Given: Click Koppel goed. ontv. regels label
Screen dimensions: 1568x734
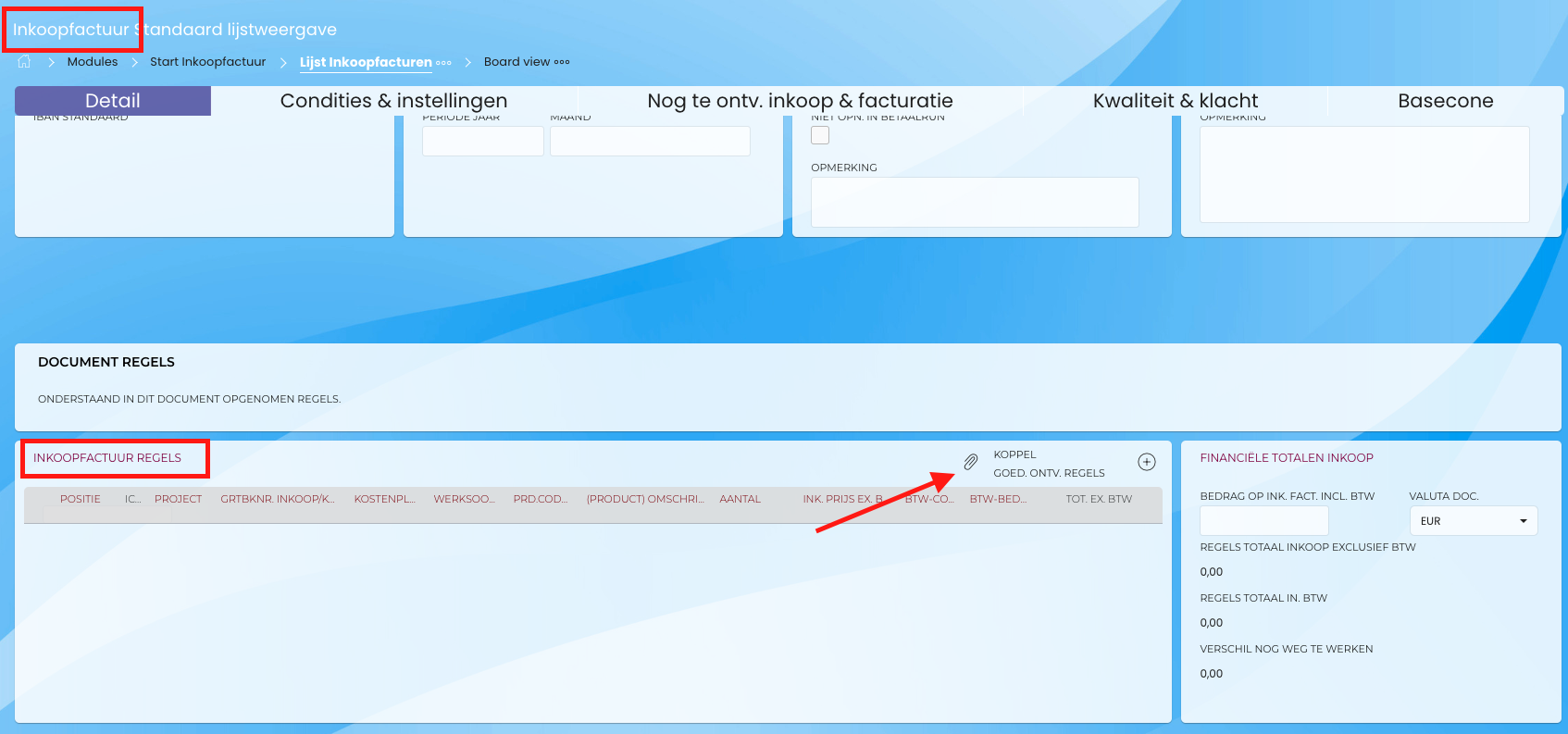Looking at the screenshot, I should pyautogui.click(x=1049, y=464).
